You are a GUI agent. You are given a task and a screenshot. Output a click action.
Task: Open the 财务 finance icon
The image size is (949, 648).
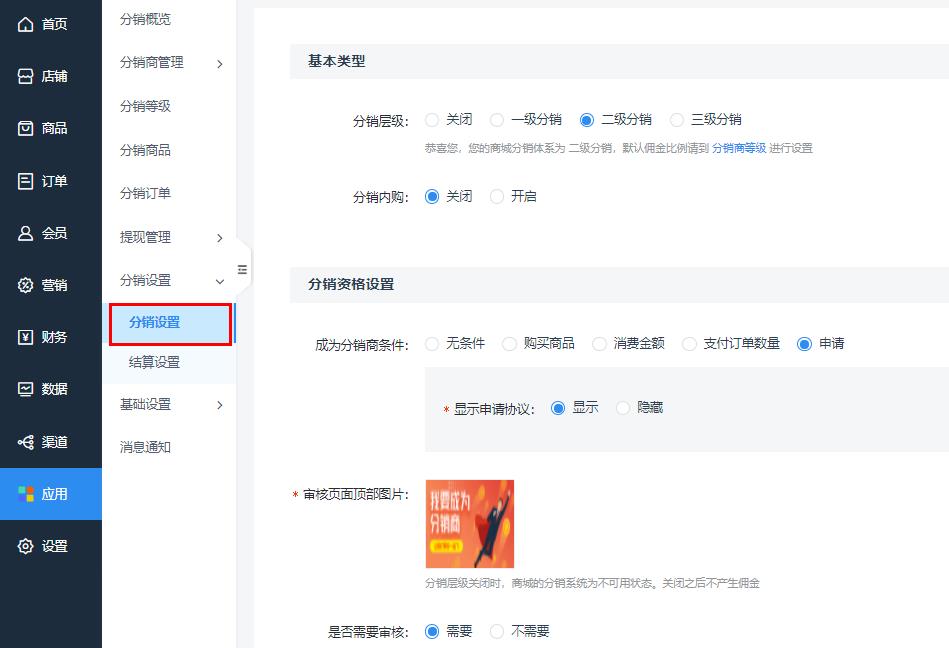pyautogui.click(x=27, y=337)
